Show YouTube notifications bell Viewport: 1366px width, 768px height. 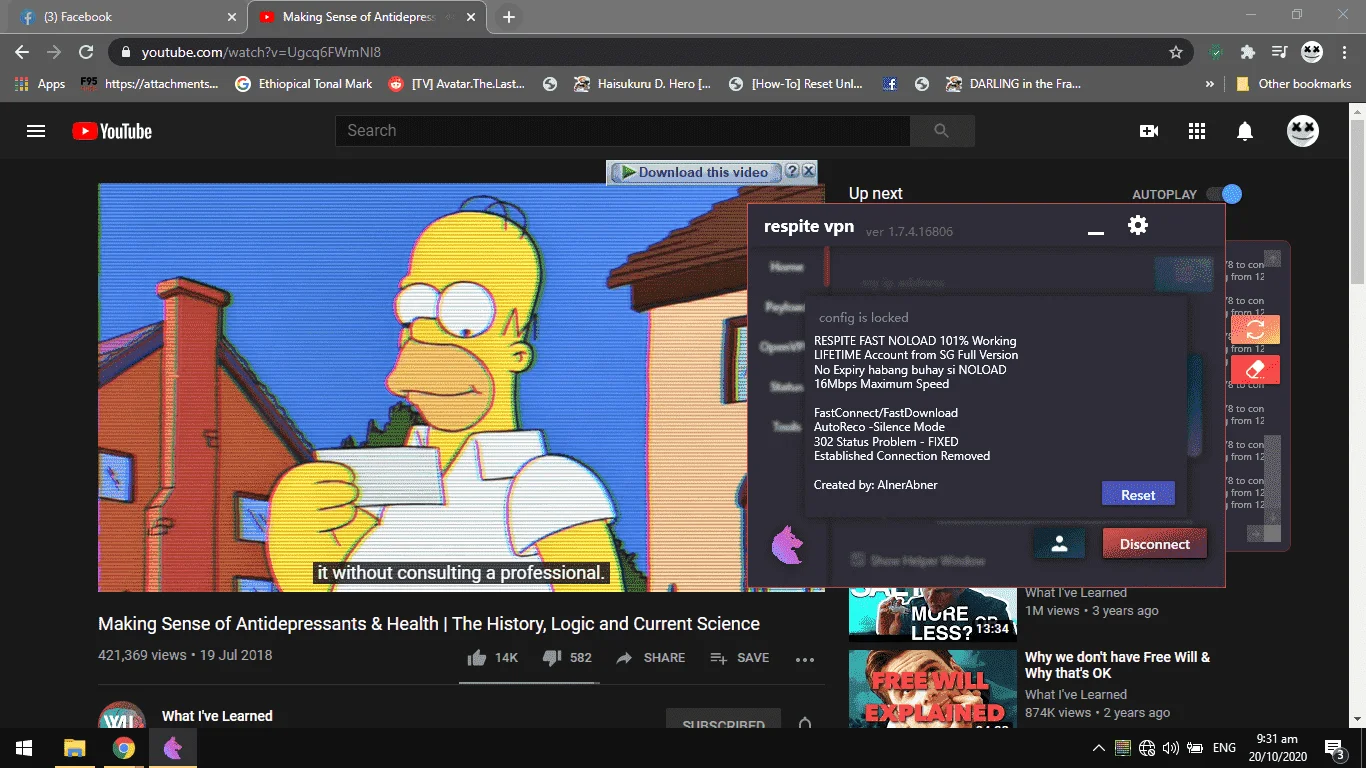pyautogui.click(x=1245, y=131)
